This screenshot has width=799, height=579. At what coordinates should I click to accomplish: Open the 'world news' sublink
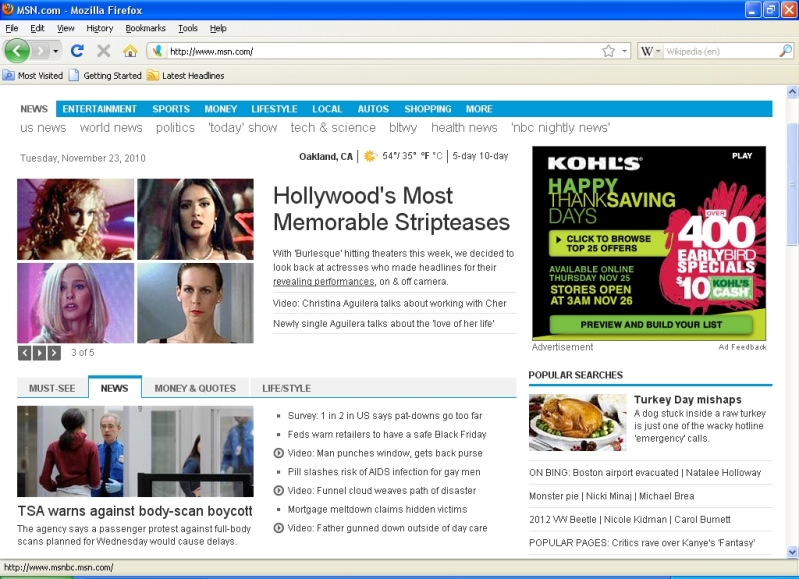click(111, 127)
